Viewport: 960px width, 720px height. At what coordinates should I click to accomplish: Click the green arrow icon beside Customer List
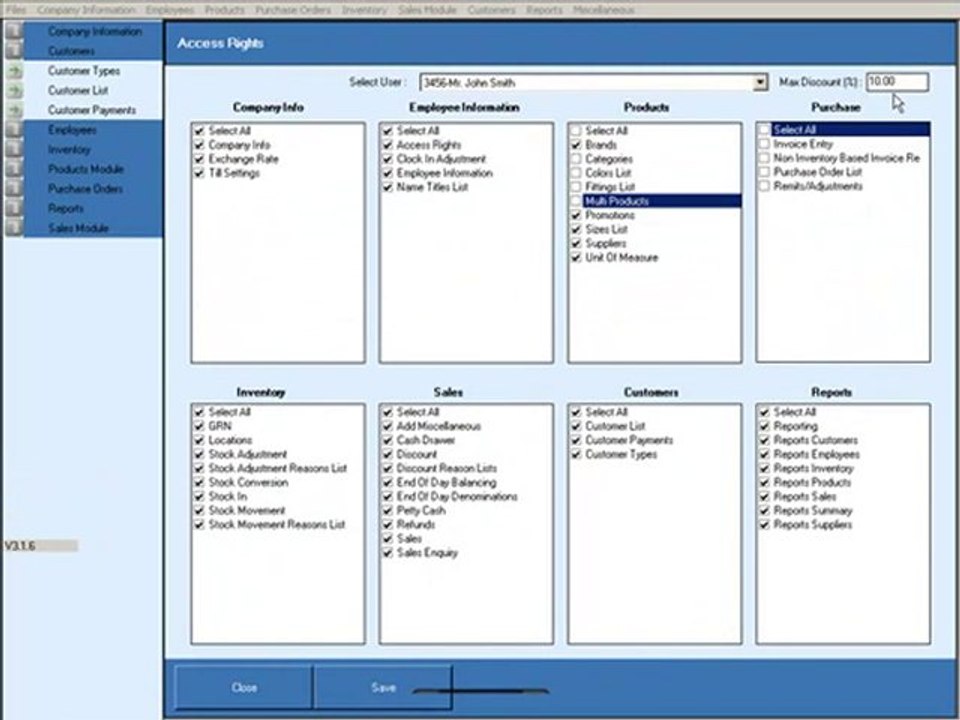click(15, 91)
